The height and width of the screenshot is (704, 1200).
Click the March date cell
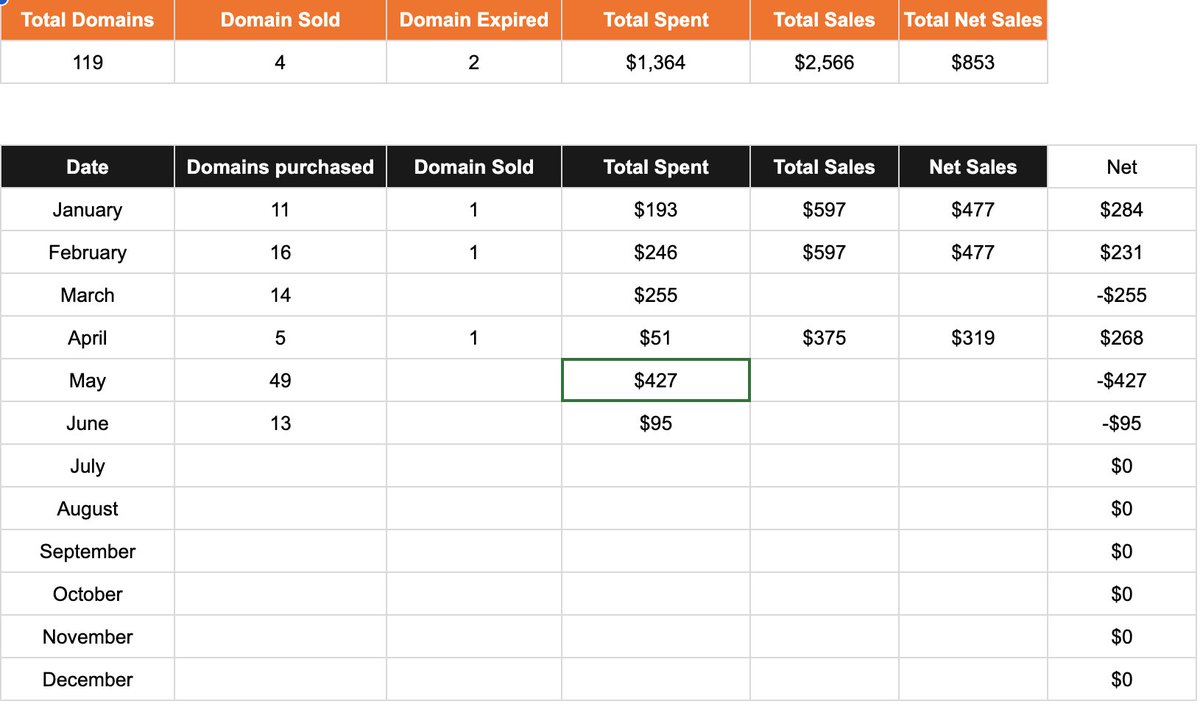[x=87, y=295]
